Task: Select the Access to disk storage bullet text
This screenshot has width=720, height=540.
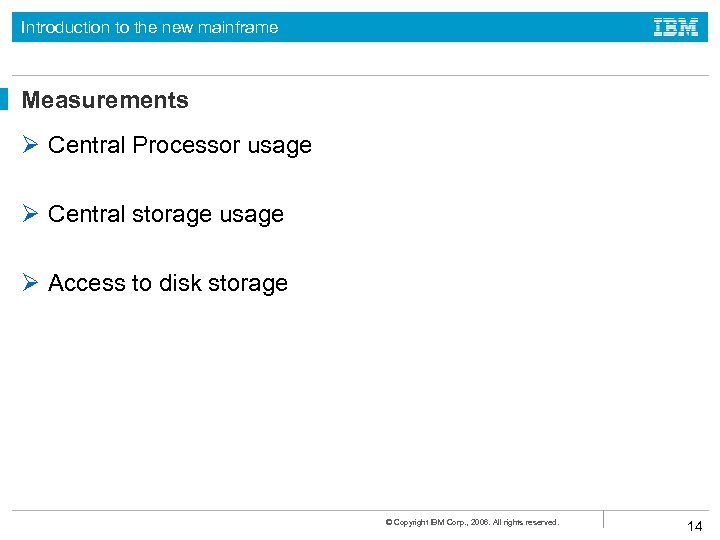Action: pos(168,283)
